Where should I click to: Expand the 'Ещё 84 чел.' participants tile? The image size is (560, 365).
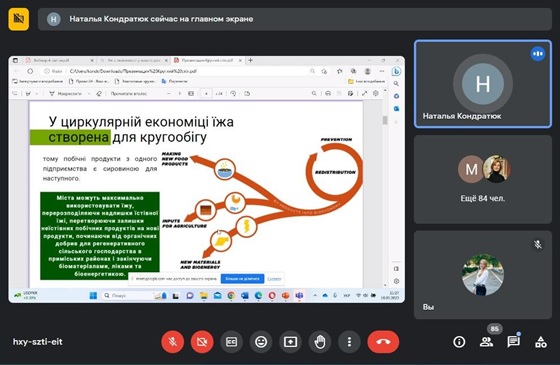click(x=483, y=179)
